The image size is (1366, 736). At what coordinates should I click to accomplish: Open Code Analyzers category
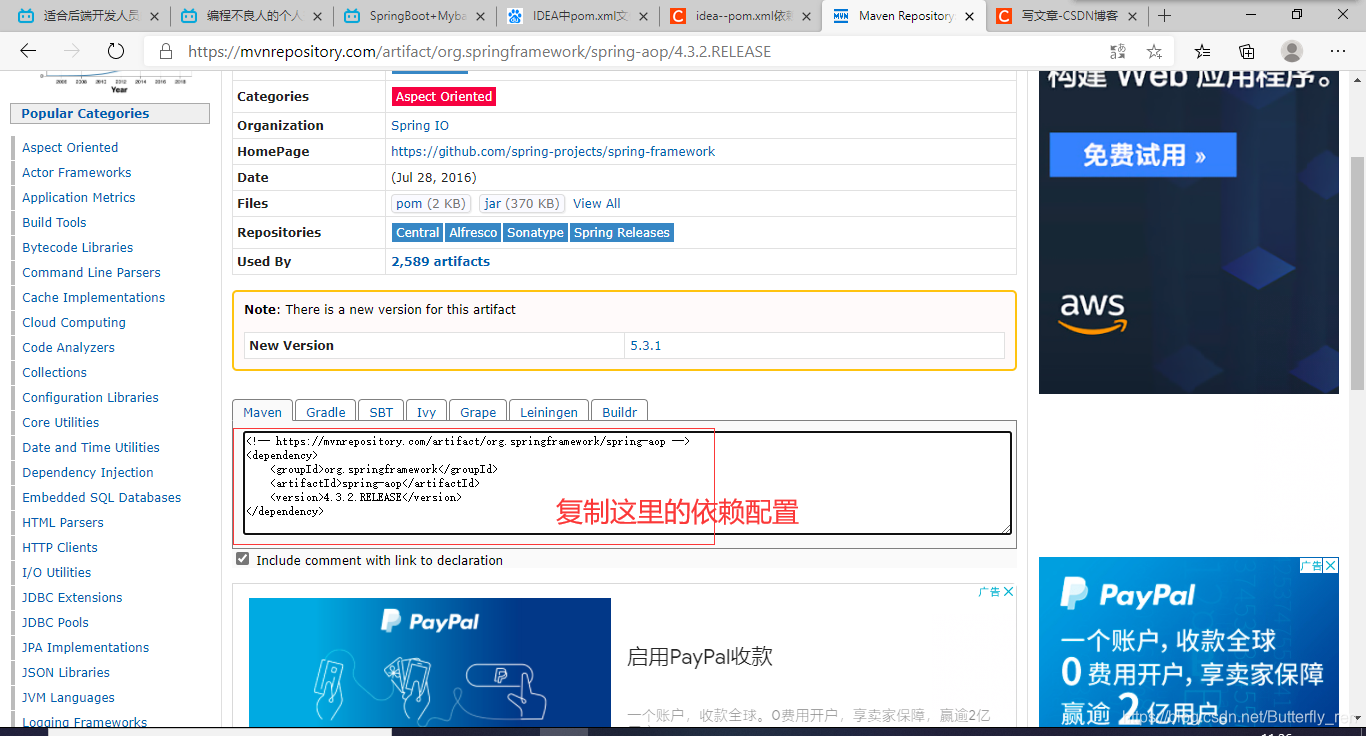pyautogui.click(x=69, y=347)
